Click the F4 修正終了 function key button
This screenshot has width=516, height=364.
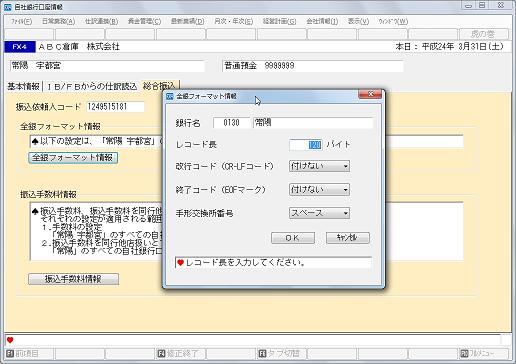tap(181, 353)
